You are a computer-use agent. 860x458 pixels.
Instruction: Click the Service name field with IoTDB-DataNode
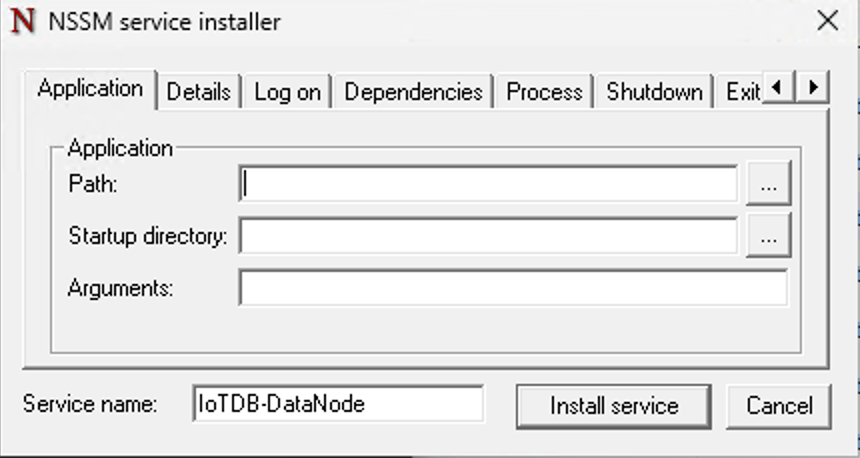pos(338,404)
